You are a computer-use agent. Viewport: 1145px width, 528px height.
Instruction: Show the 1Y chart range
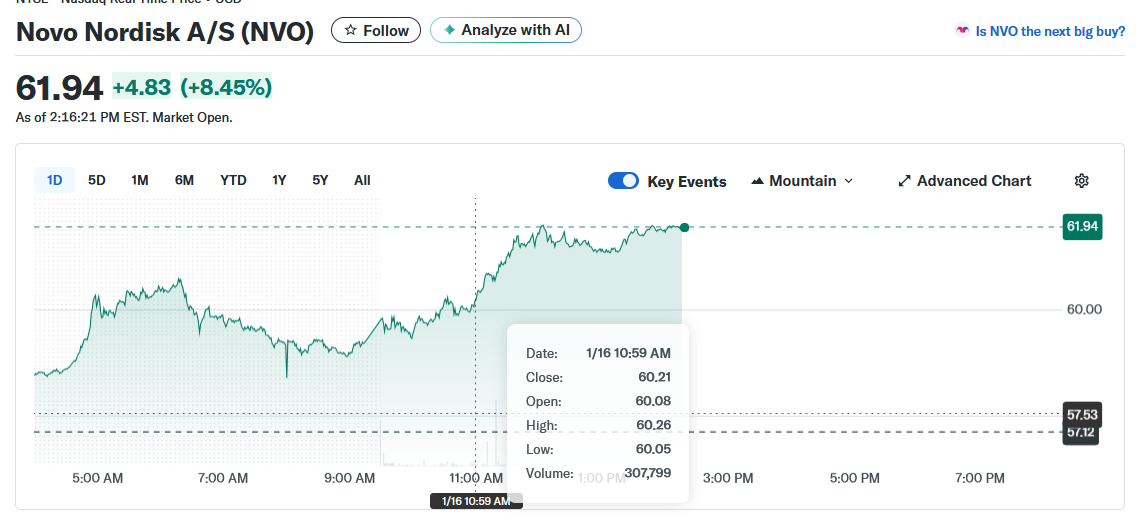(x=279, y=180)
